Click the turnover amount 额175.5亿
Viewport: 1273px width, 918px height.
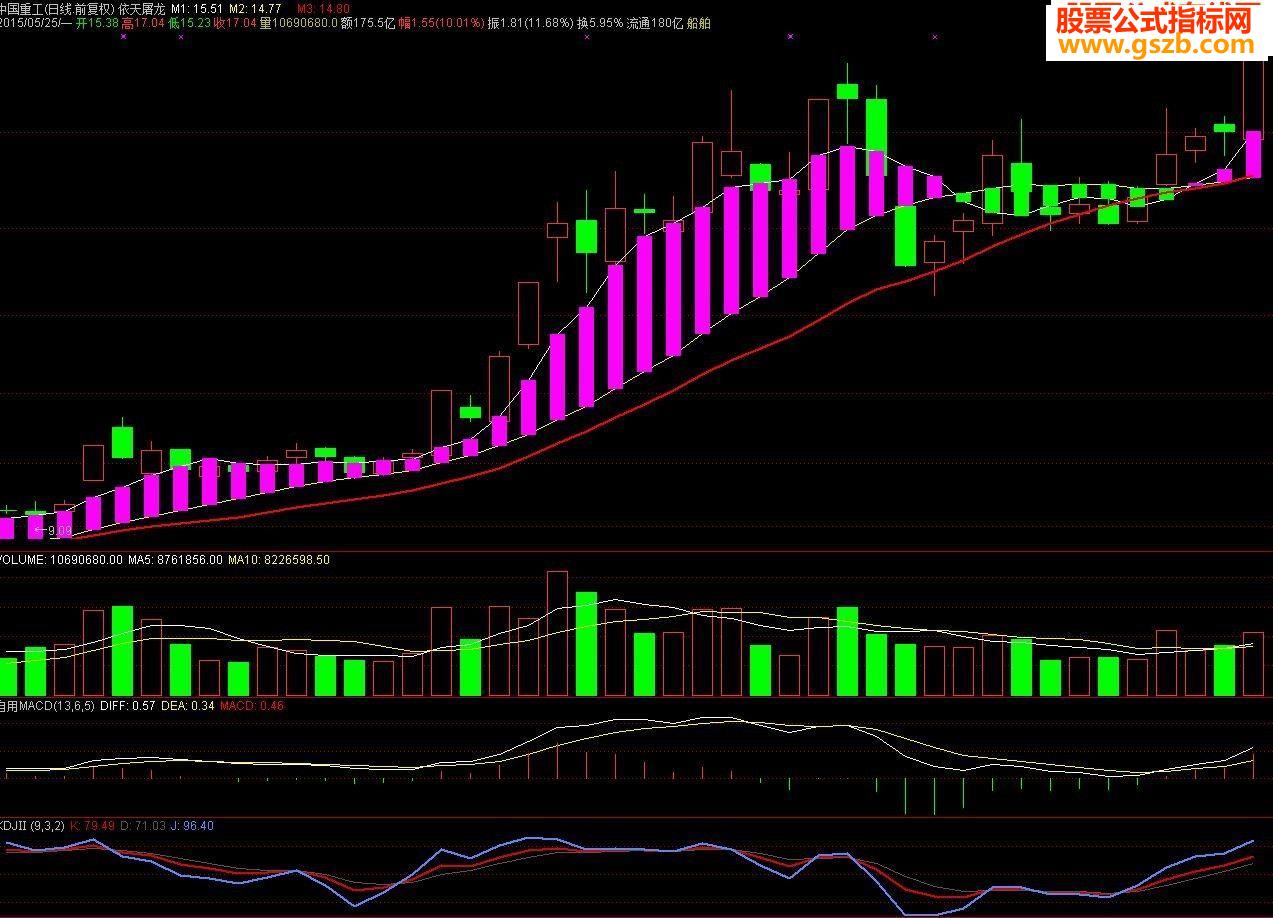[x=368, y=22]
